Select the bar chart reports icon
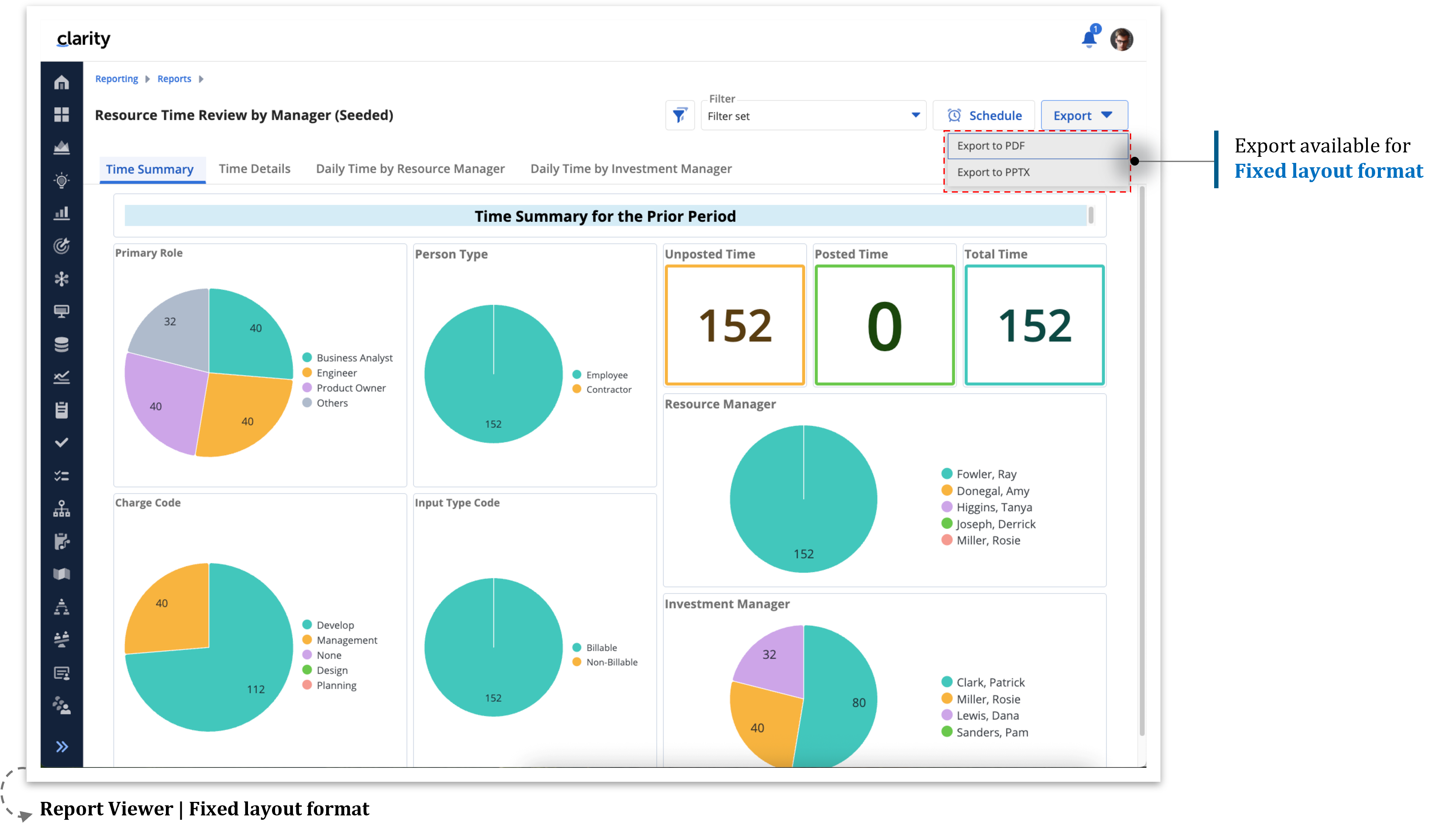1456x832 pixels. [62, 213]
